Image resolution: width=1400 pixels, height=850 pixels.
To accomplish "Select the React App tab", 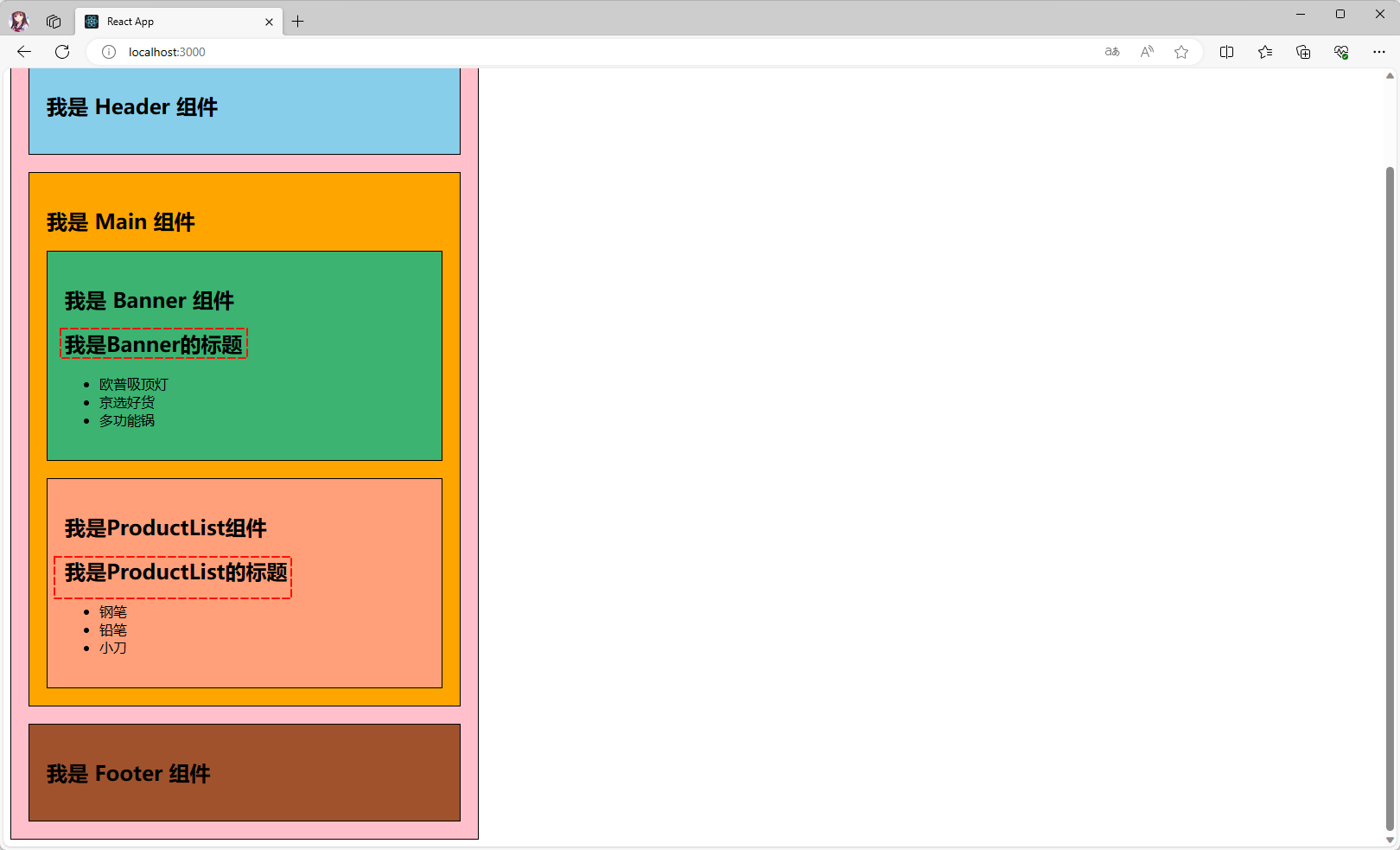I will pyautogui.click(x=173, y=22).
